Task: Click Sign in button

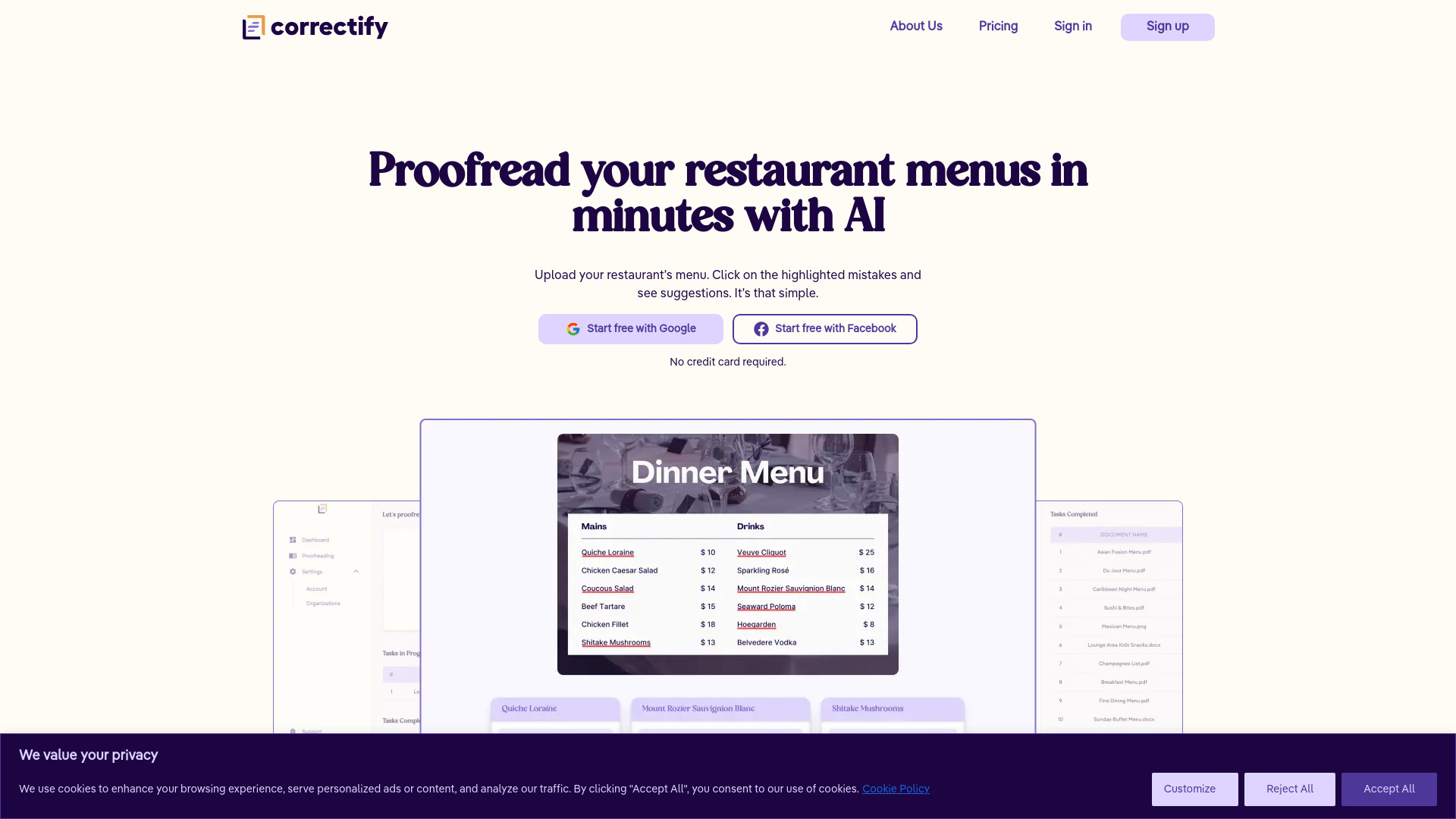Action: [x=1073, y=27]
